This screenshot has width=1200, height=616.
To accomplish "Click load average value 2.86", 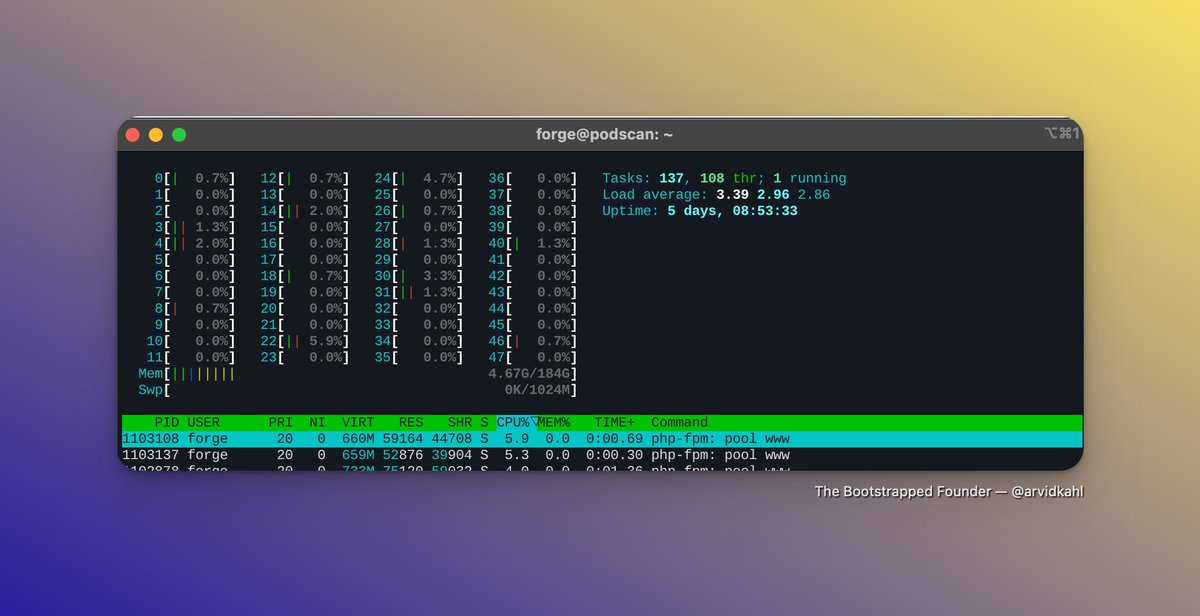I will click(814, 194).
